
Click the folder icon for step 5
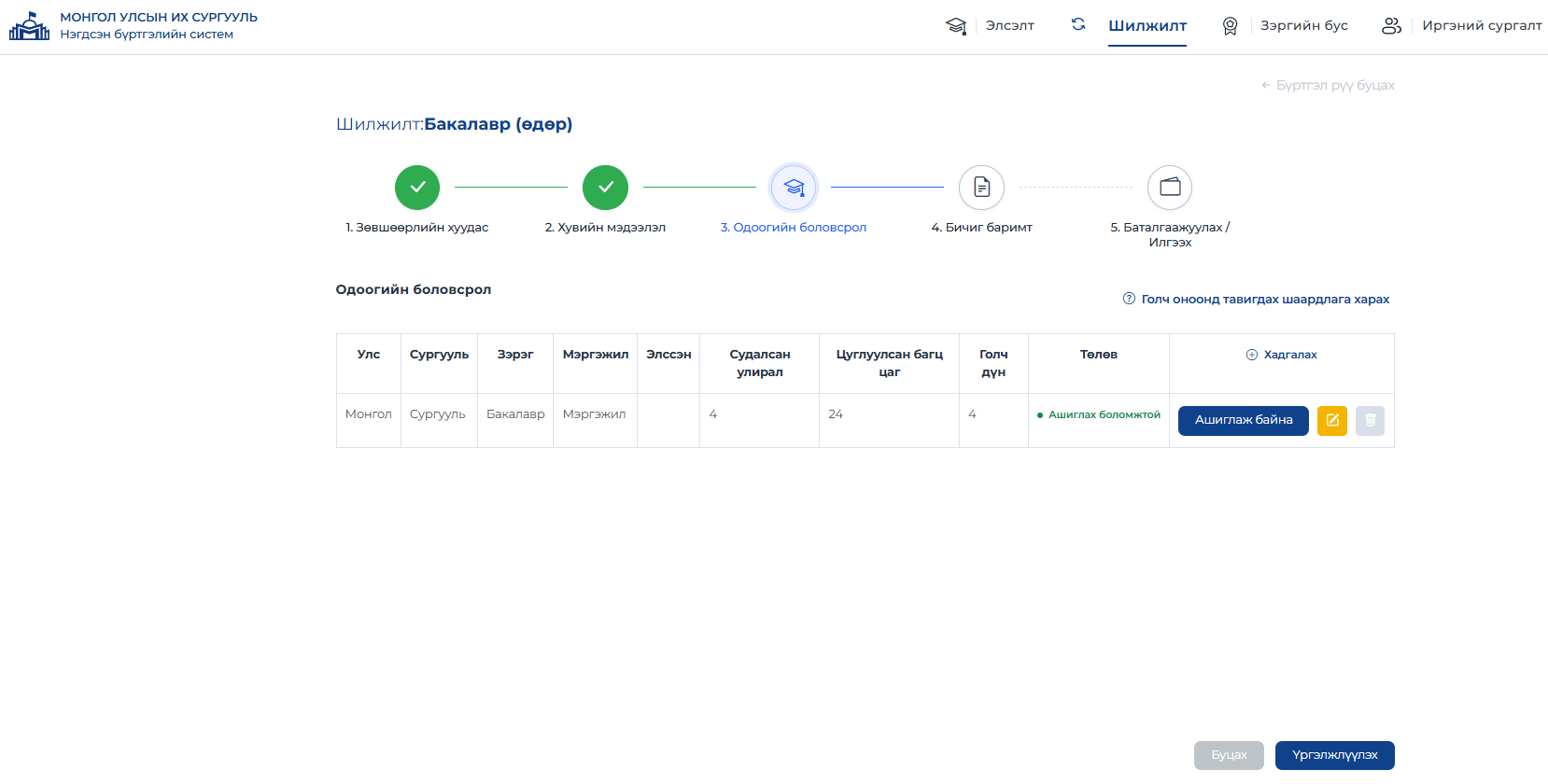(x=1170, y=188)
